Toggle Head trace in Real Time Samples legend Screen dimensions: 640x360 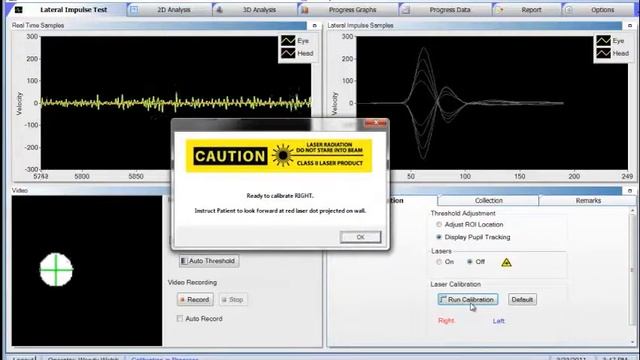point(297,53)
